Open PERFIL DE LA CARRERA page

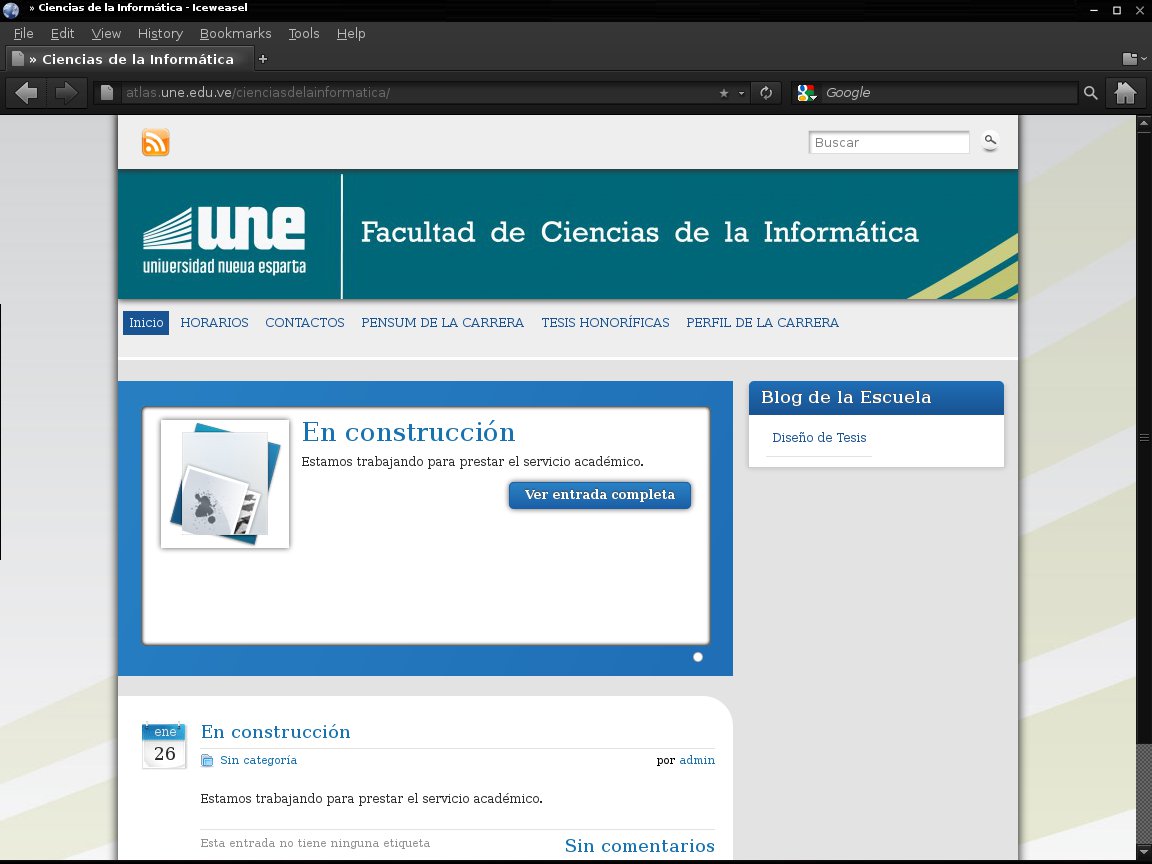[x=763, y=323]
